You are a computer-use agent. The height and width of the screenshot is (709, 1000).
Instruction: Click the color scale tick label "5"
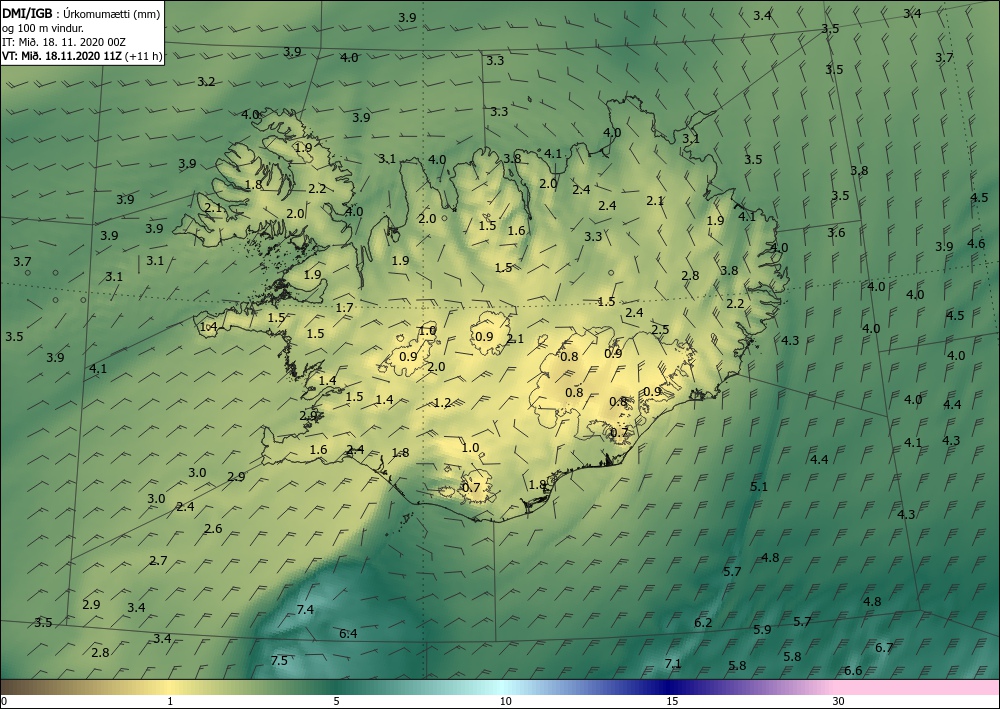[337, 702]
